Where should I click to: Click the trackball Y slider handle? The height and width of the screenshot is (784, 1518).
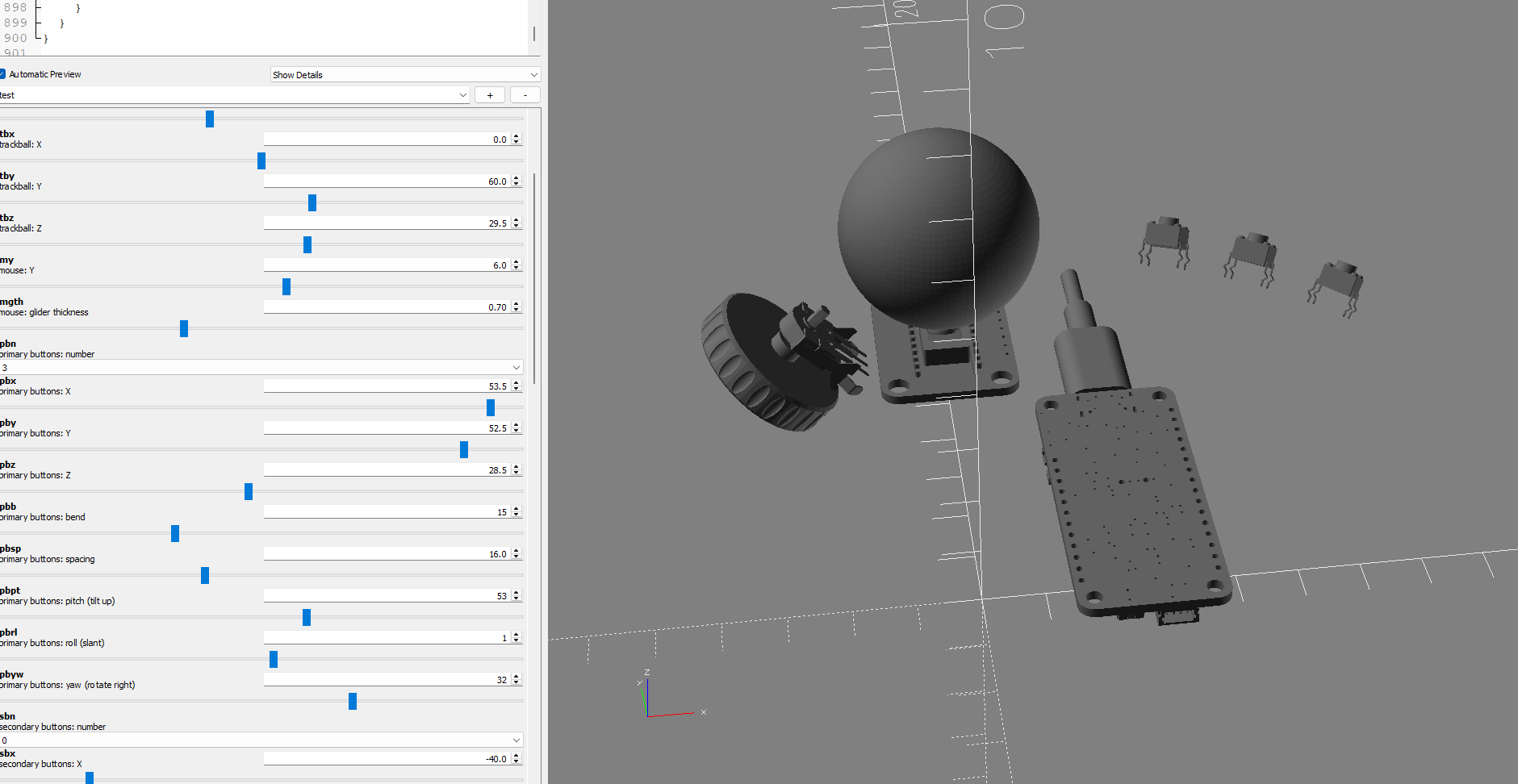tap(312, 202)
